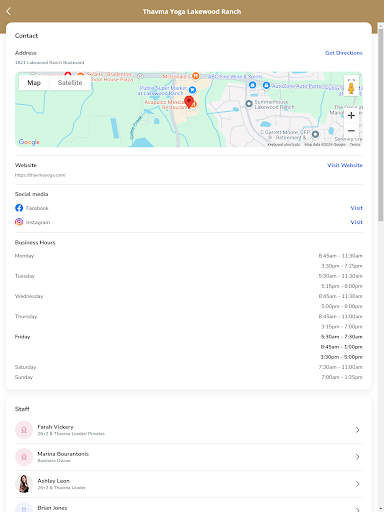Select staff member Brian Jones name
Viewport: 384px width, 512px height.
point(52,508)
